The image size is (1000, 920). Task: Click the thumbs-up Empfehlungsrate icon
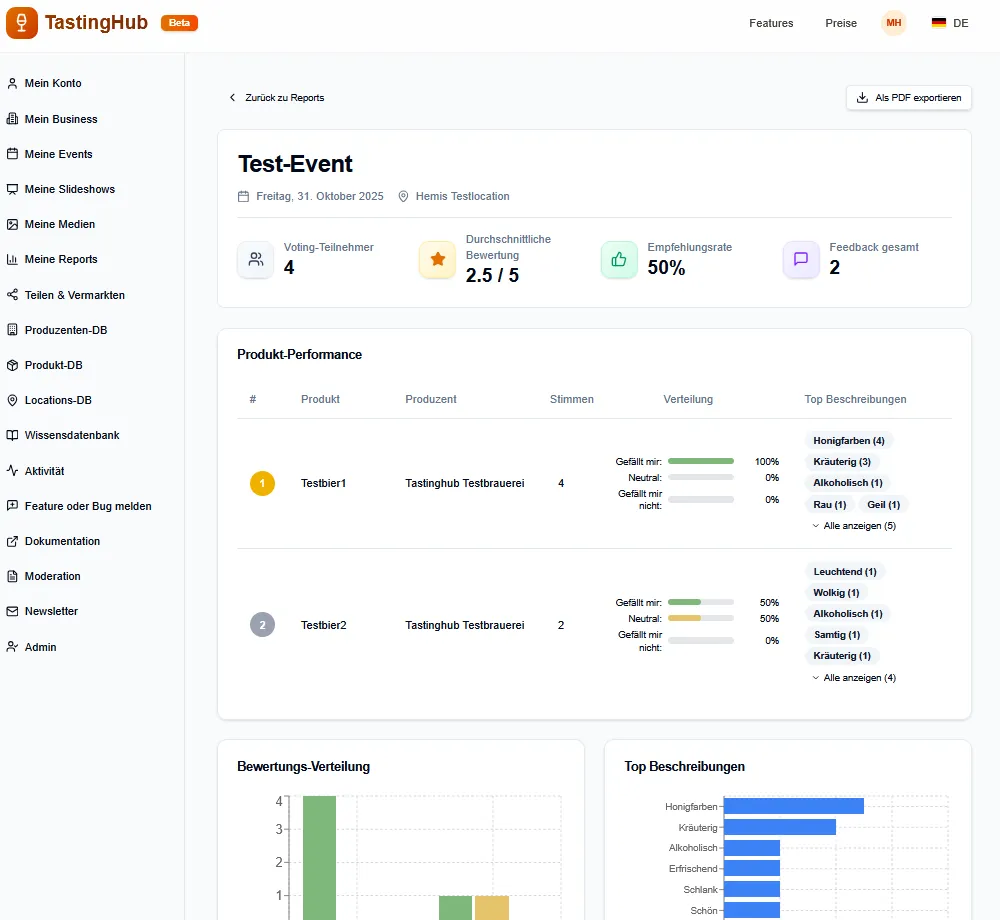pos(619,260)
